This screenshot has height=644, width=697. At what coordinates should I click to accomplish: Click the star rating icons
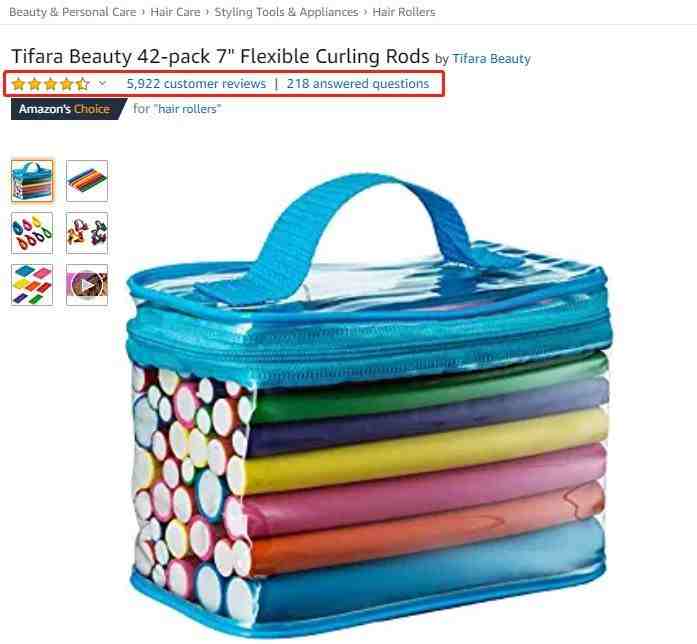click(x=51, y=84)
